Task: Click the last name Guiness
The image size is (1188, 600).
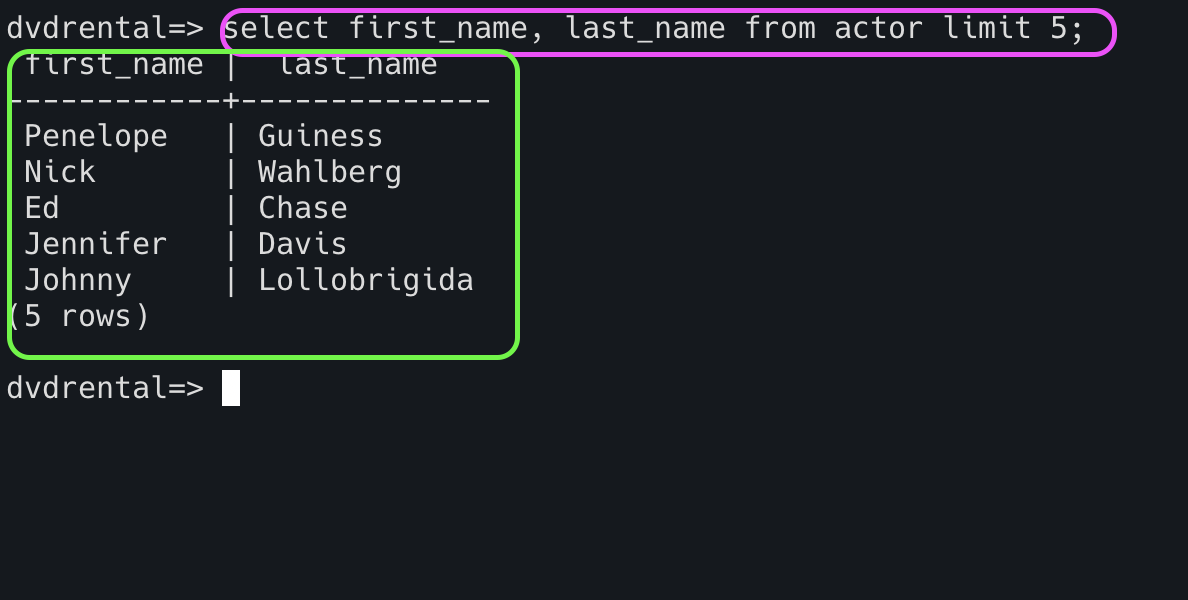Action: click(x=320, y=137)
